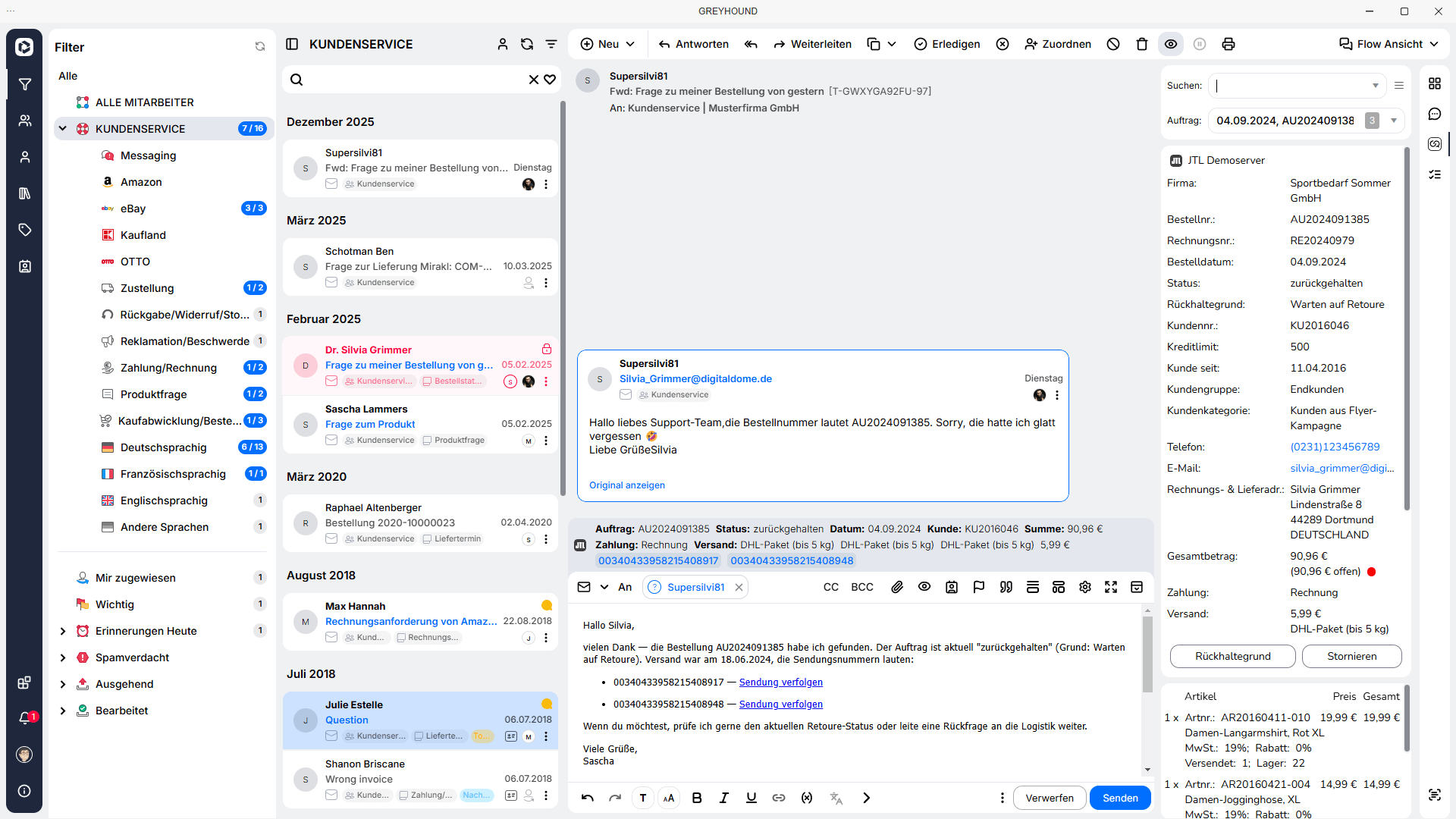Open the Antworten reply action
This screenshot has width=1456, height=819.
click(693, 44)
